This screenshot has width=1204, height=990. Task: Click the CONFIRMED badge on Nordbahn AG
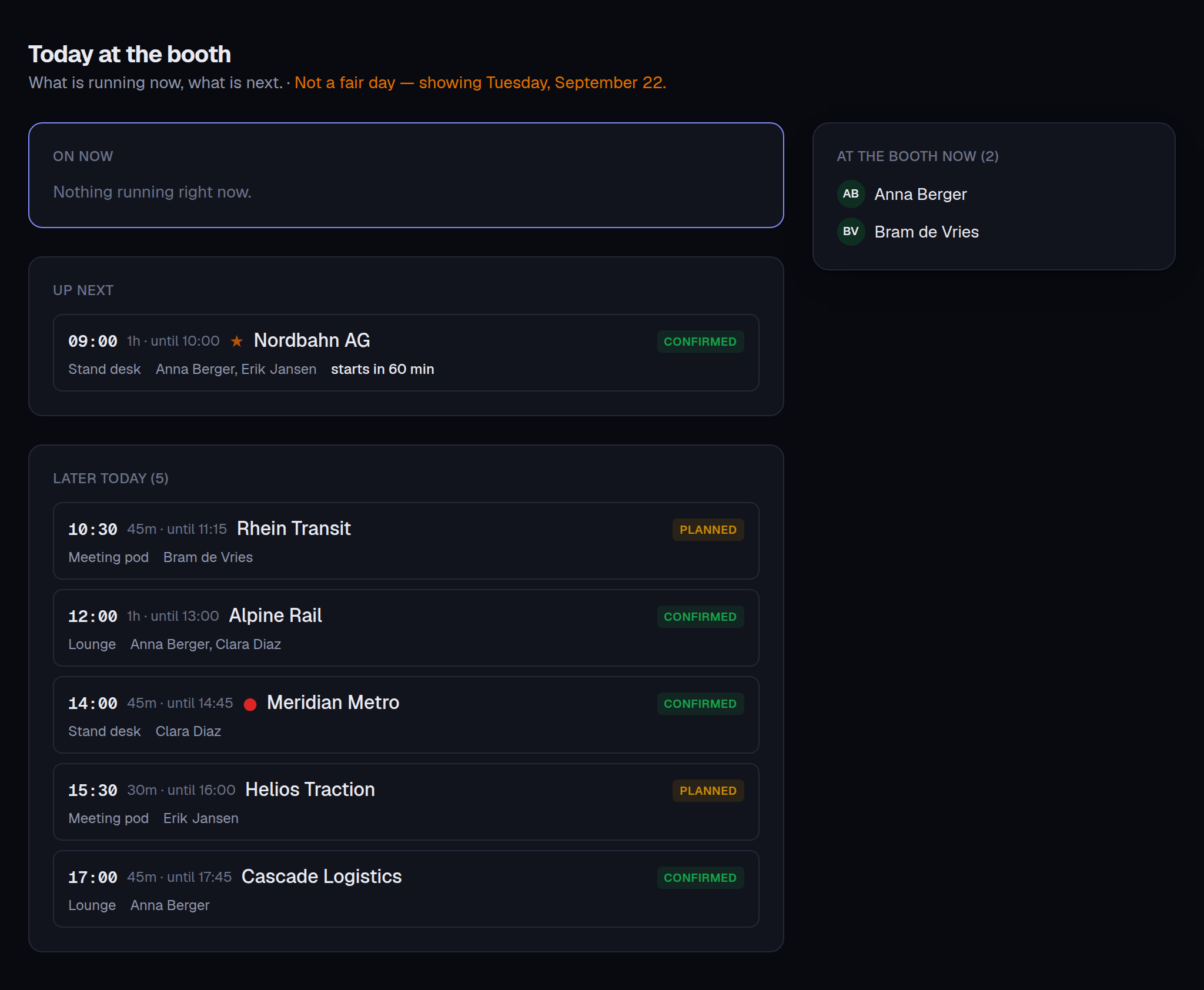(700, 342)
